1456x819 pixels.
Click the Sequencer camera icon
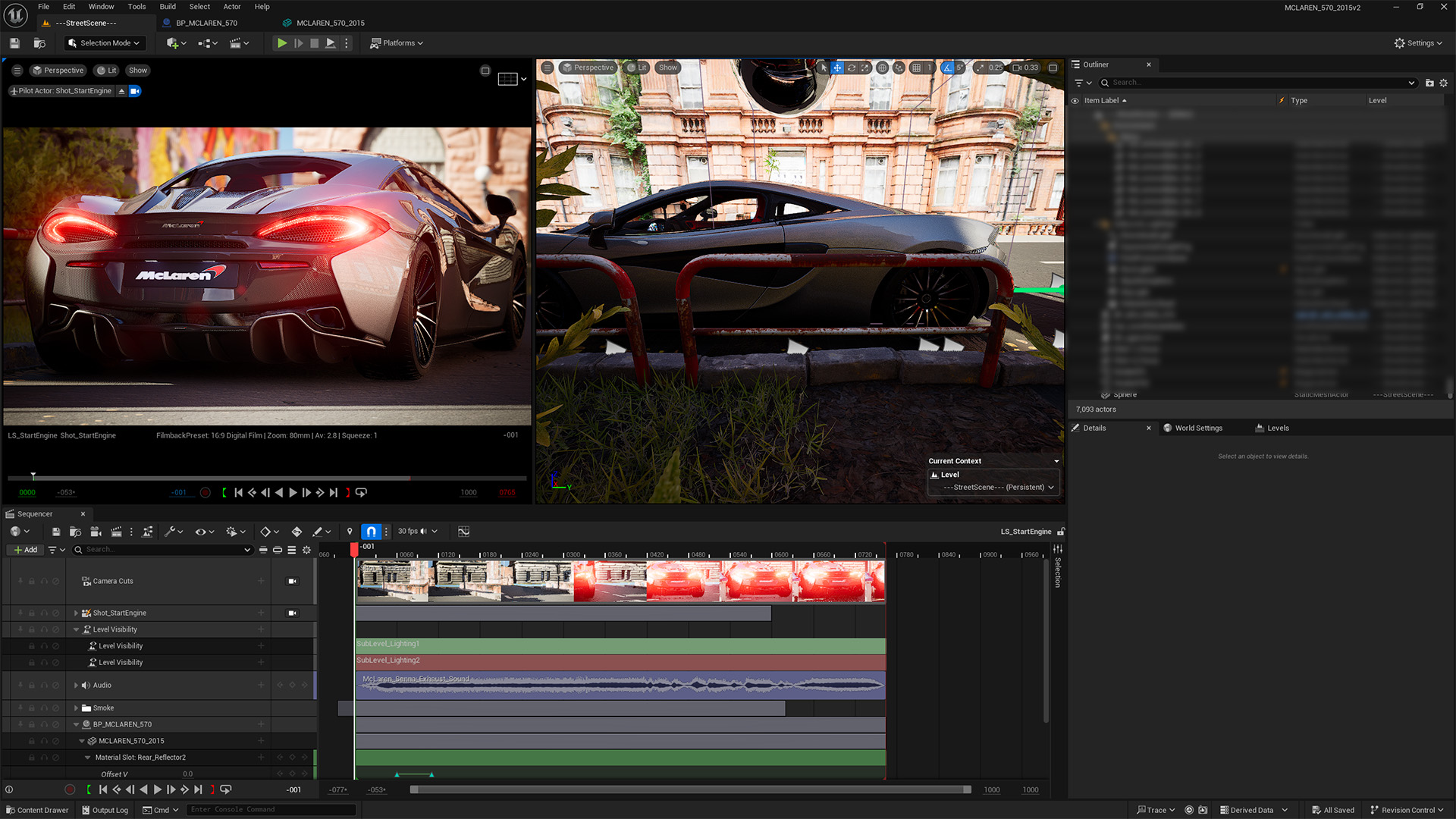click(96, 532)
